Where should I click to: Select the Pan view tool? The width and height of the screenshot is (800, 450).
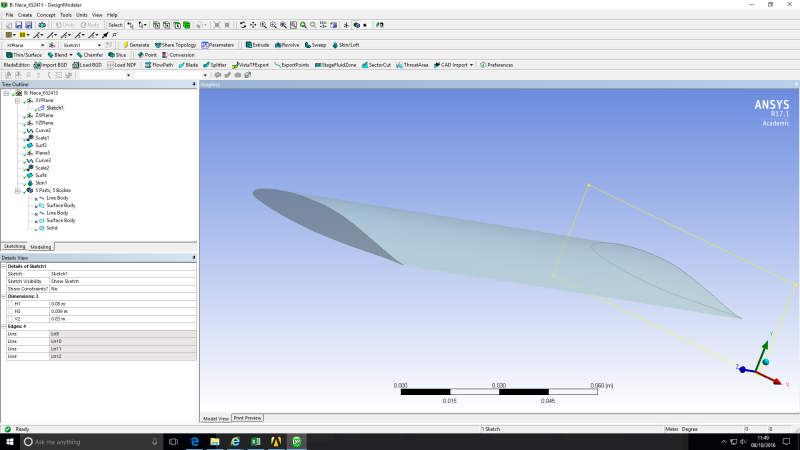coord(253,25)
